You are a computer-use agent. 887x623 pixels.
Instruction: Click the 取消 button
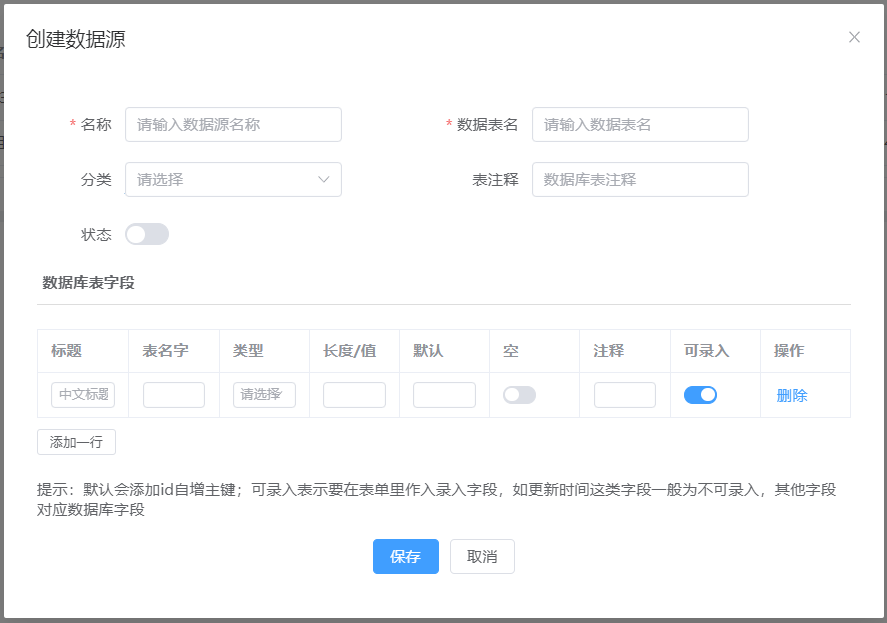coord(482,557)
